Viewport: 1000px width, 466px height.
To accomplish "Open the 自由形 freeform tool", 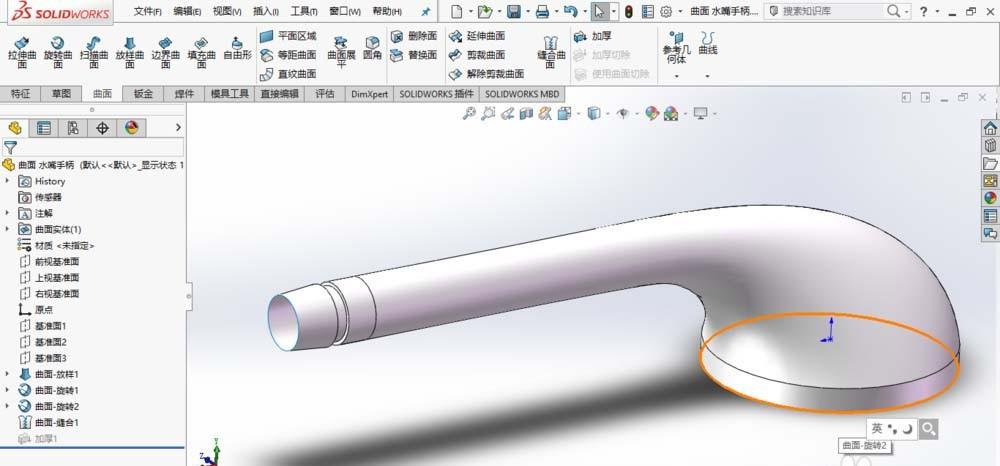I will pos(237,48).
